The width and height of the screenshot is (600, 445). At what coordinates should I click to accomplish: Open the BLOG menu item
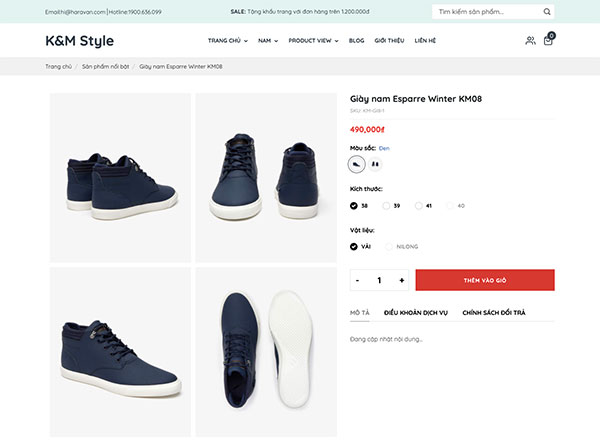tap(356, 41)
